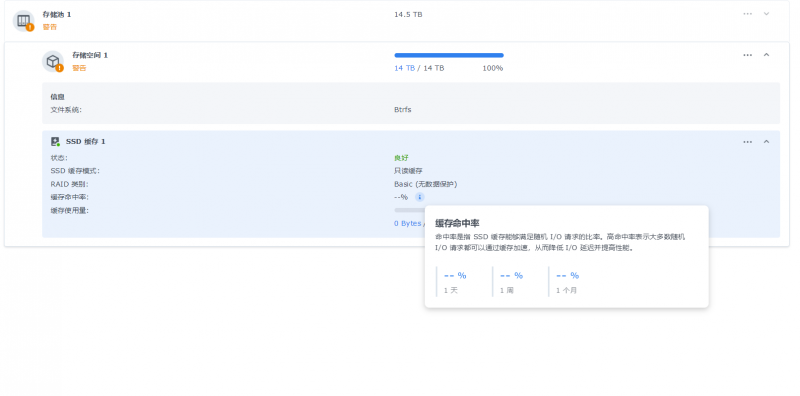
Task: Click the cache usage progress bar
Action: click(409, 210)
